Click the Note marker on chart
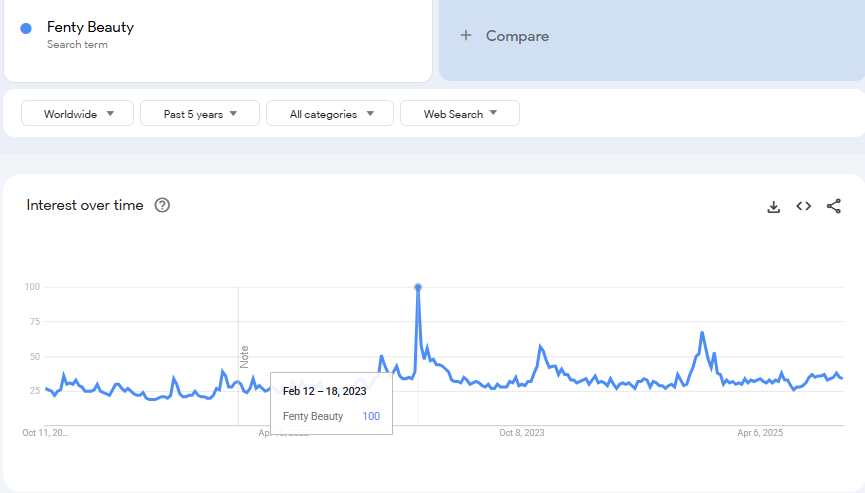865x493 pixels. pyautogui.click(x=244, y=357)
